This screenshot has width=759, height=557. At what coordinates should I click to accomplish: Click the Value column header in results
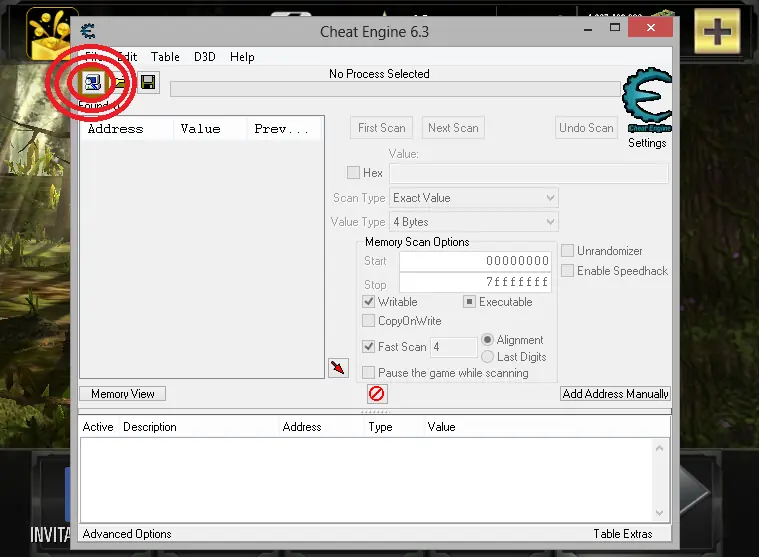pos(211,129)
